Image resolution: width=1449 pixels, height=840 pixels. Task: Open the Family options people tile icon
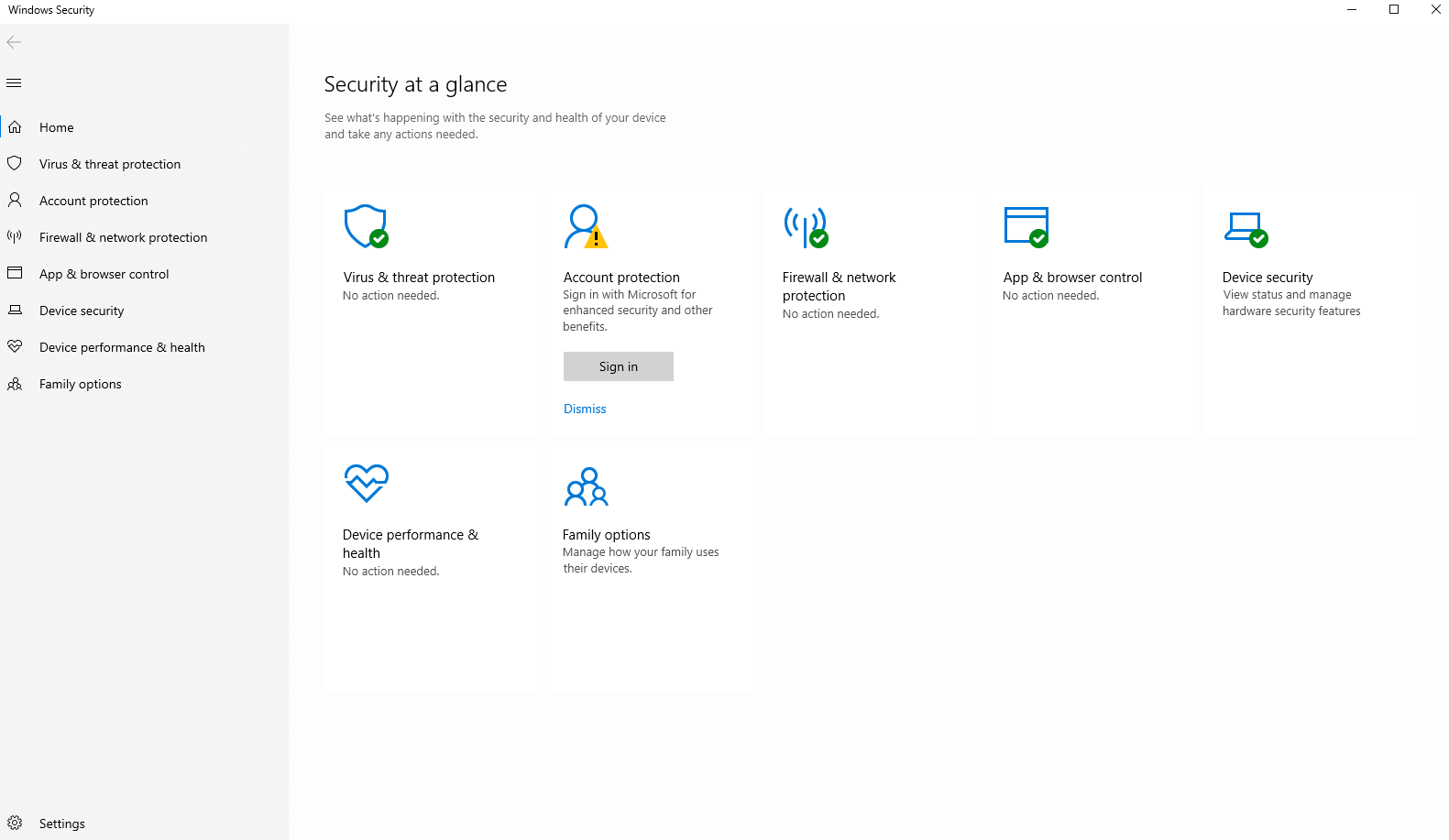[x=586, y=486]
